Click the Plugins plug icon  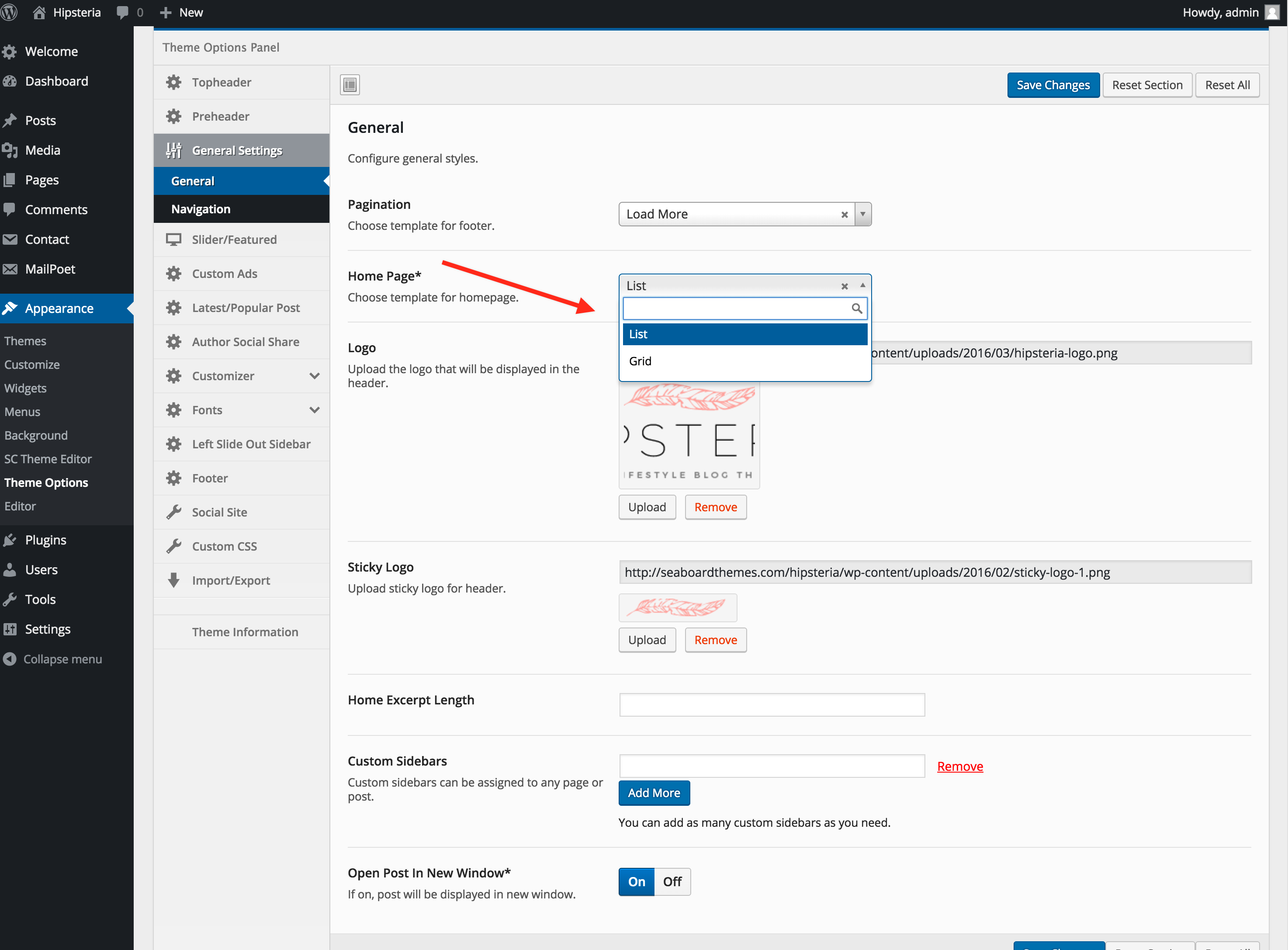coord(10,540)
